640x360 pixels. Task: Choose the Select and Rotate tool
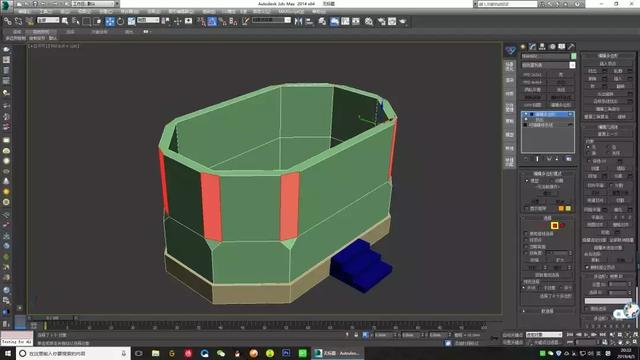coord(120,21)
